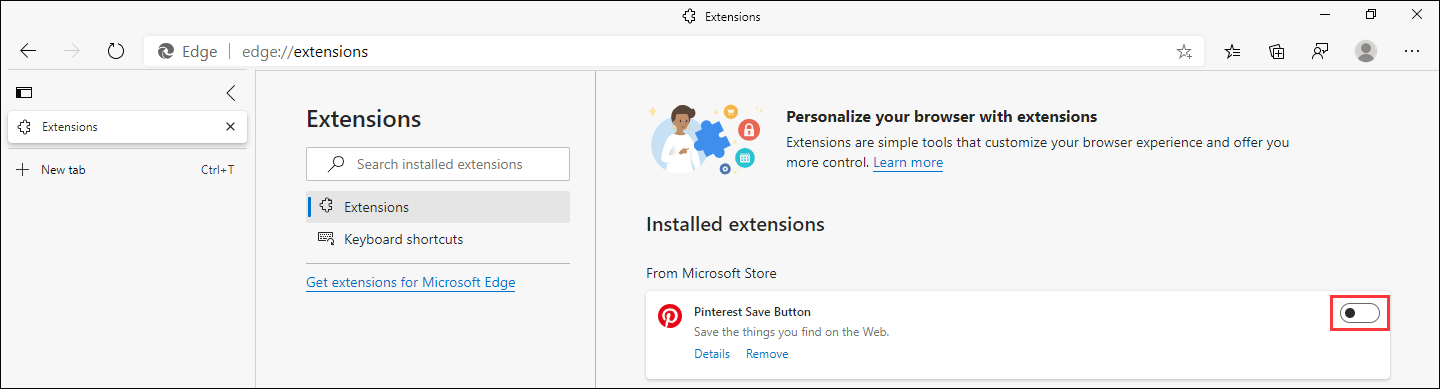Screen dimensions: 1440x389
Task: Click the Edge logo in address bar
Action: [166, 51]
